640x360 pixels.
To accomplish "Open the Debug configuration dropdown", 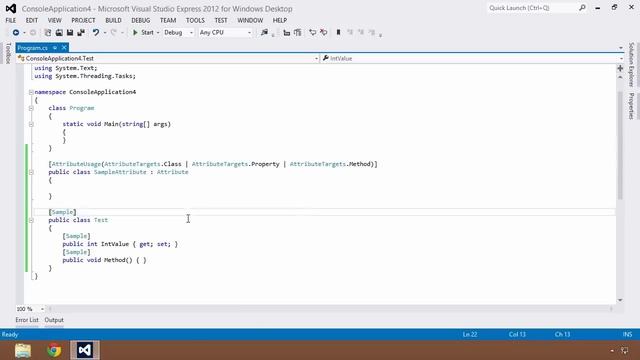I will (x=178, y=32).
